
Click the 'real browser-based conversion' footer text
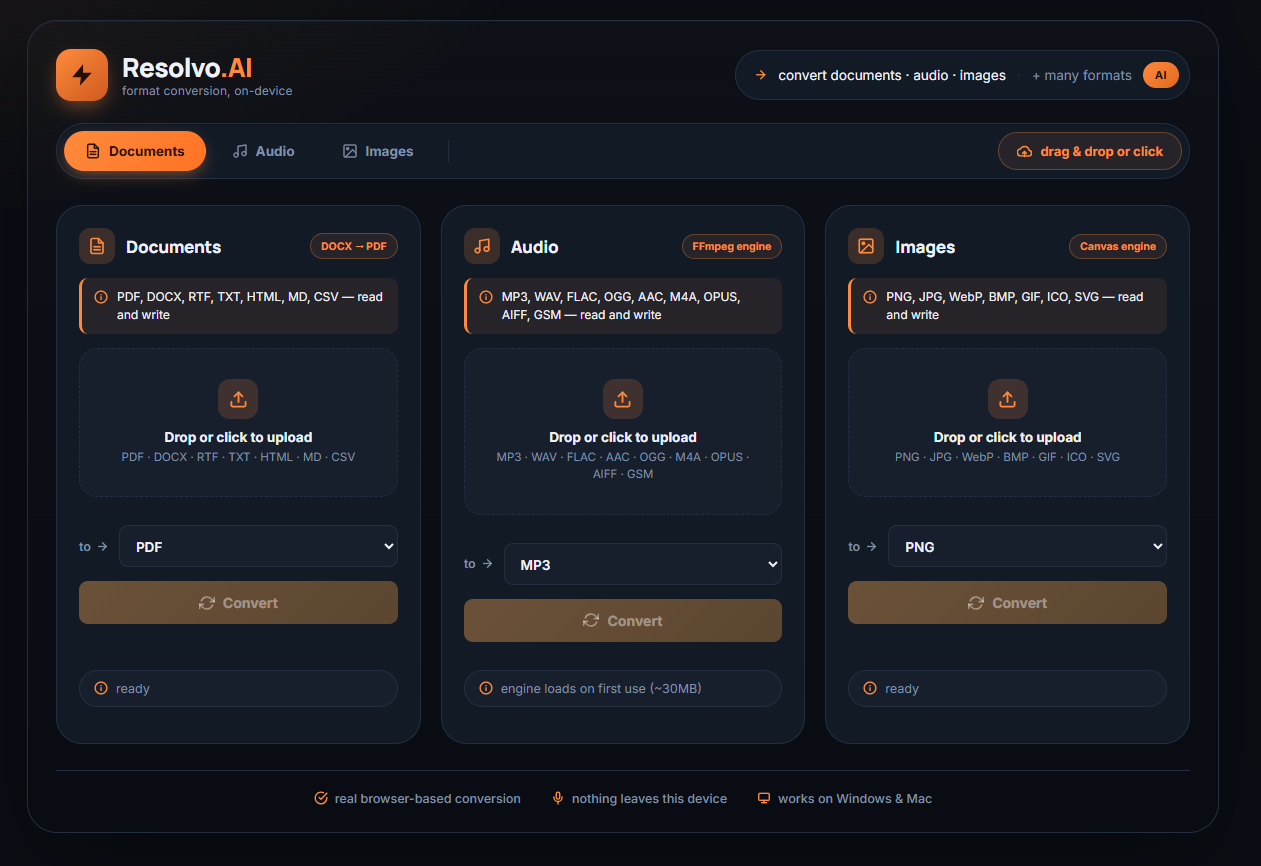(428, 799)
